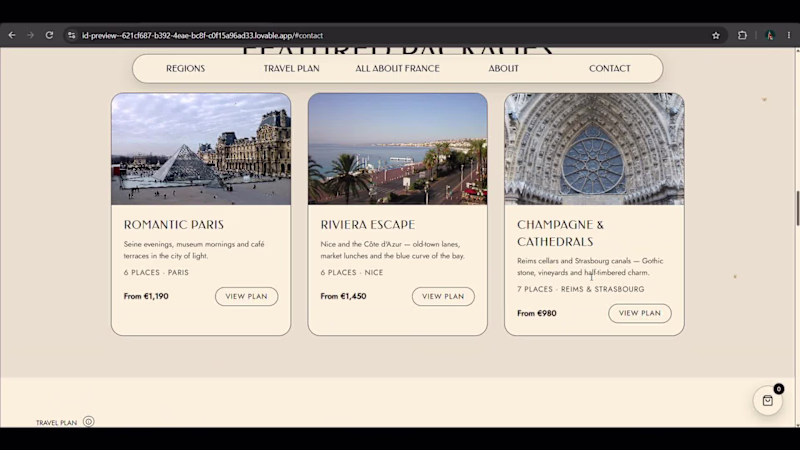The image size is (800, 450).
Task: Click the browser forward arrow
Action: 30,35
